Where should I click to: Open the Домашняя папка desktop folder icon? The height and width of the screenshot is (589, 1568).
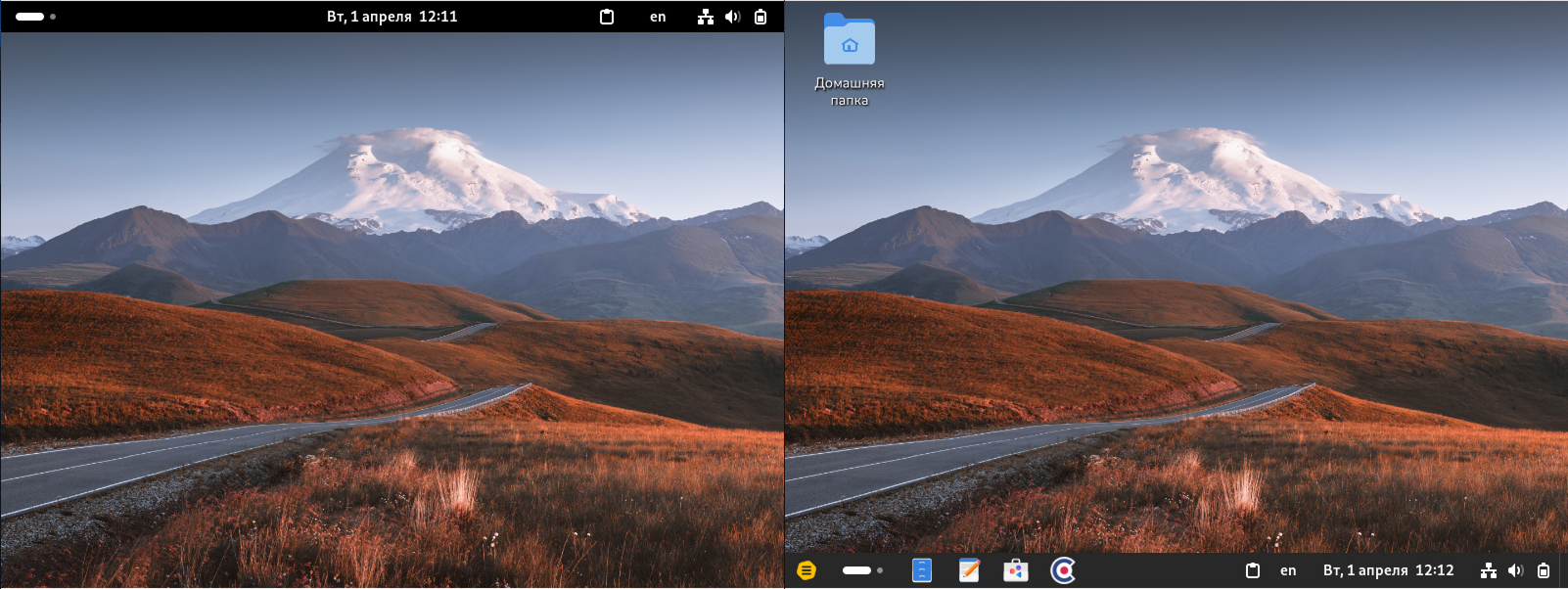[x=849, y=39]
